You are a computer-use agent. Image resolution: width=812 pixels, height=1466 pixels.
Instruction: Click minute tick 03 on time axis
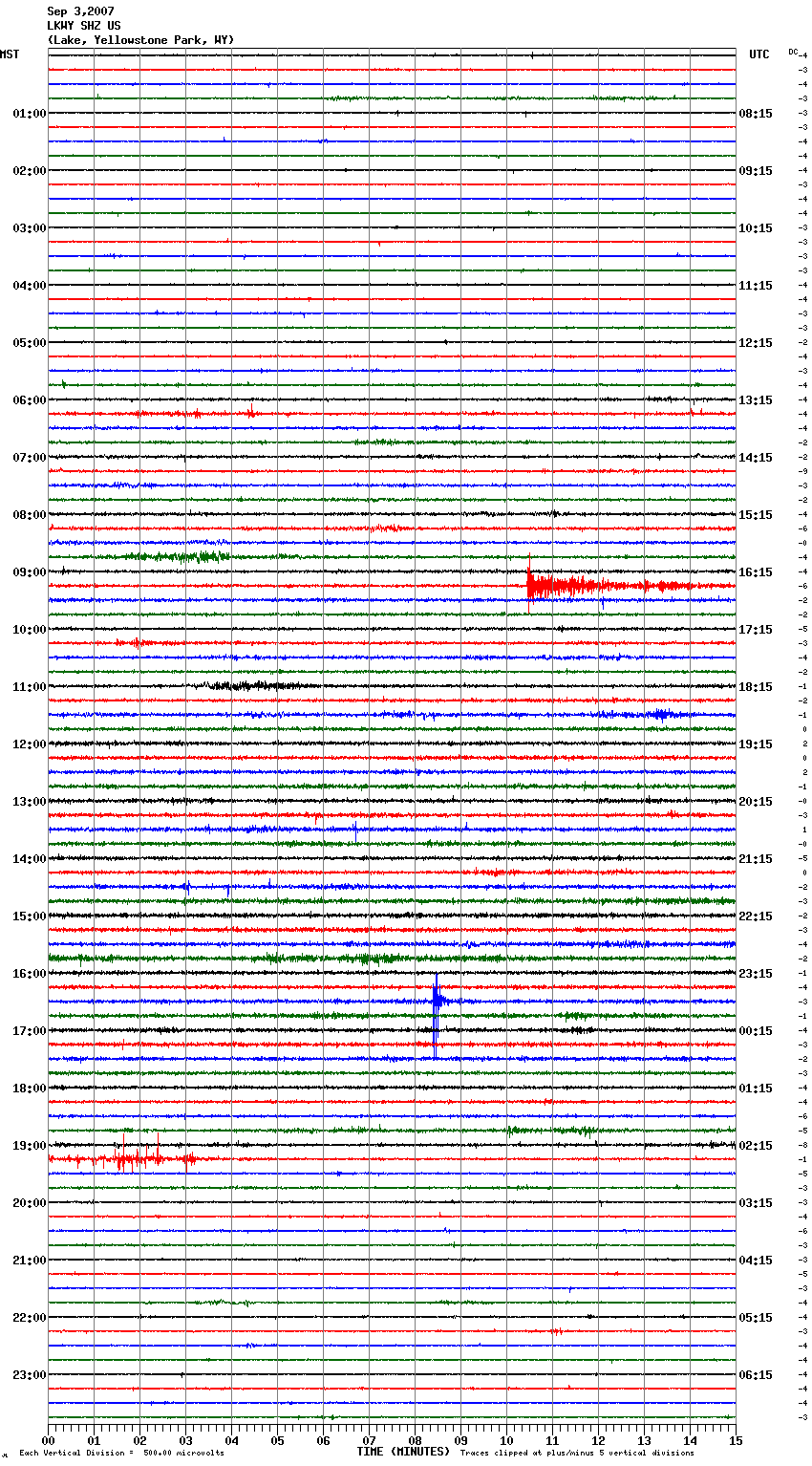(x=185, y=1440)
